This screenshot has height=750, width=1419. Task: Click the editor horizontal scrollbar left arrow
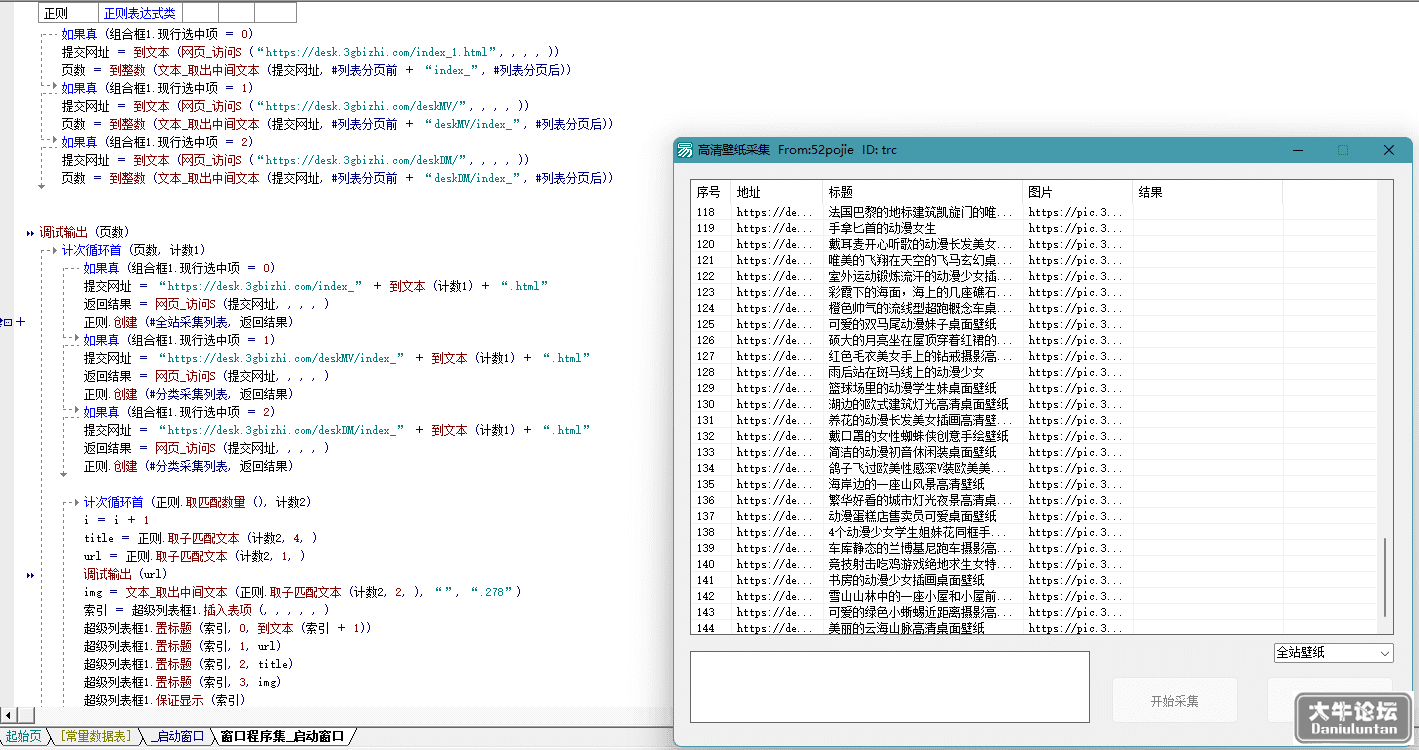pos(7,715)
